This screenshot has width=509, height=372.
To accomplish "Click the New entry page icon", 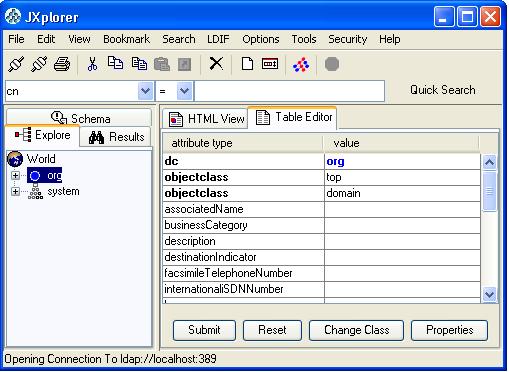I will pyautogui.click(x=247, y=63).
